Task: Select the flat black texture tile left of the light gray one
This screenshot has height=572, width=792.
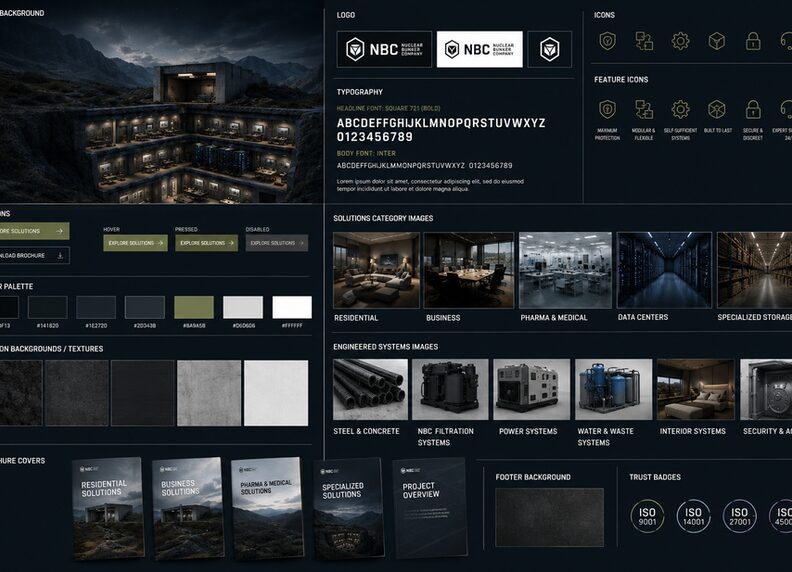Action: click(143, 393)
